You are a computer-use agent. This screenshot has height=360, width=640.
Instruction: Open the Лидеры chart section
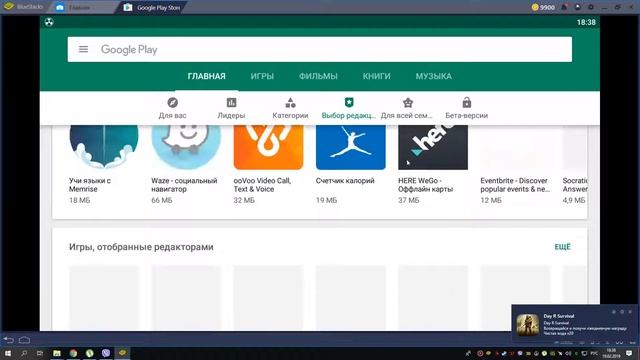coord(231,108)
